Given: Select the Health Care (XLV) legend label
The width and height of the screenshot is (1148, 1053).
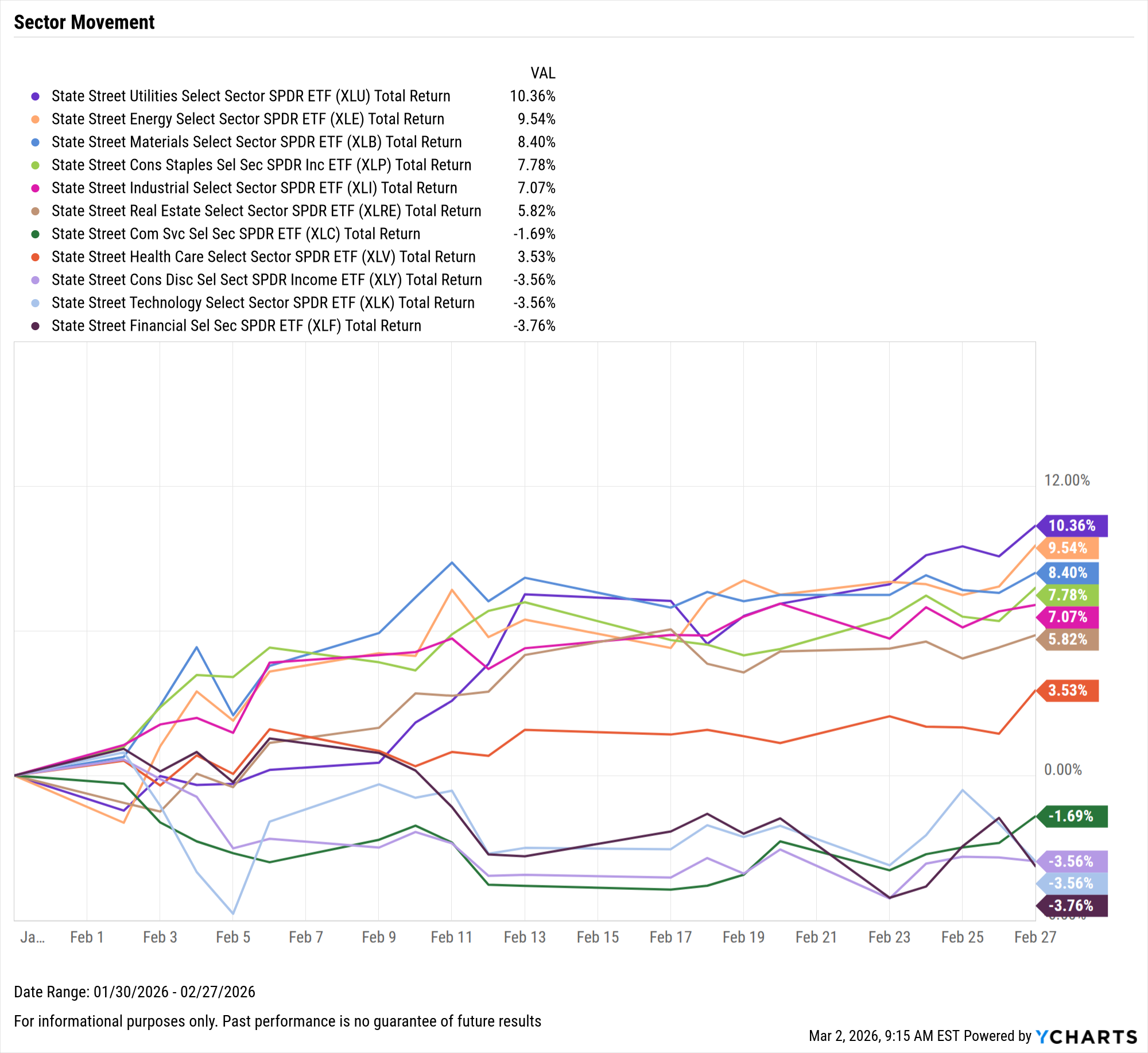Looking at the screenshot, I should pyautogui.click(x=263, y=257).
